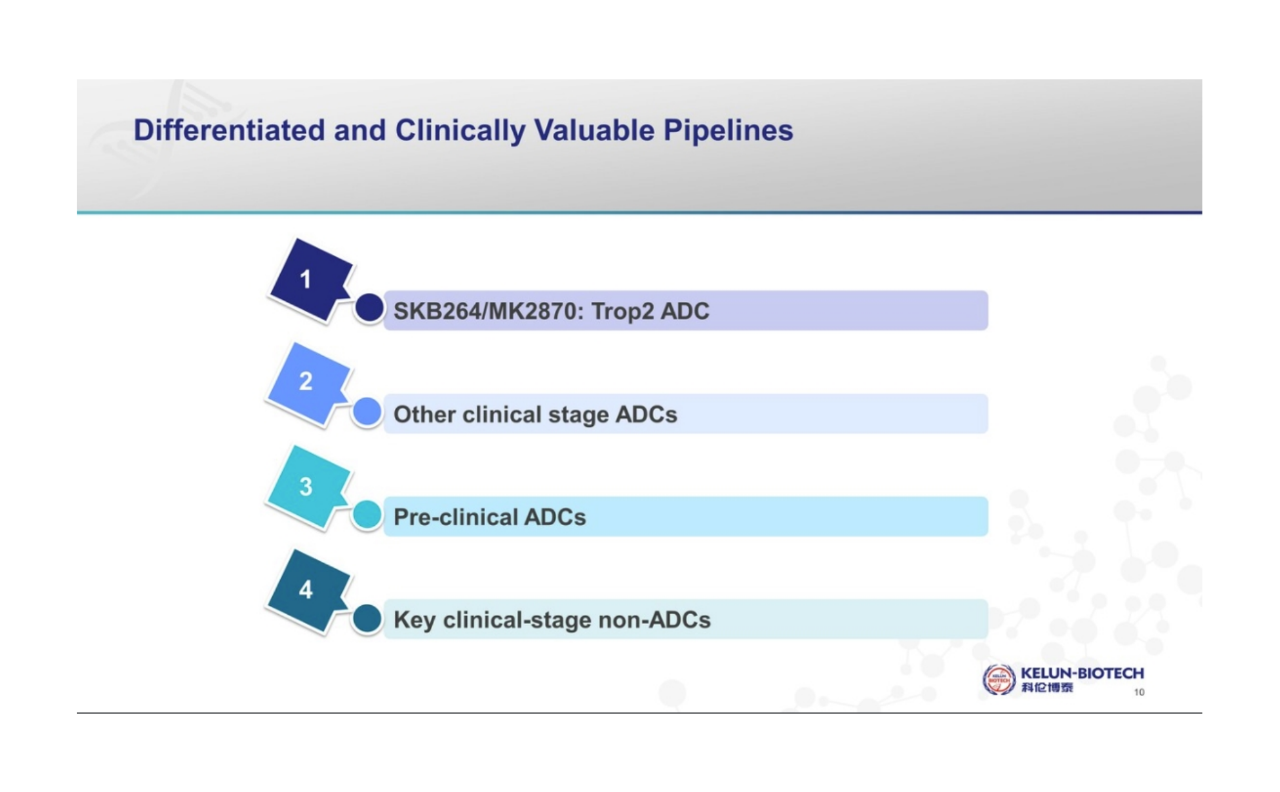Screen dimensions: 1280x792
Task: Open the Key clinical-stage non-ADCs bar
Action: click(686, 620)
